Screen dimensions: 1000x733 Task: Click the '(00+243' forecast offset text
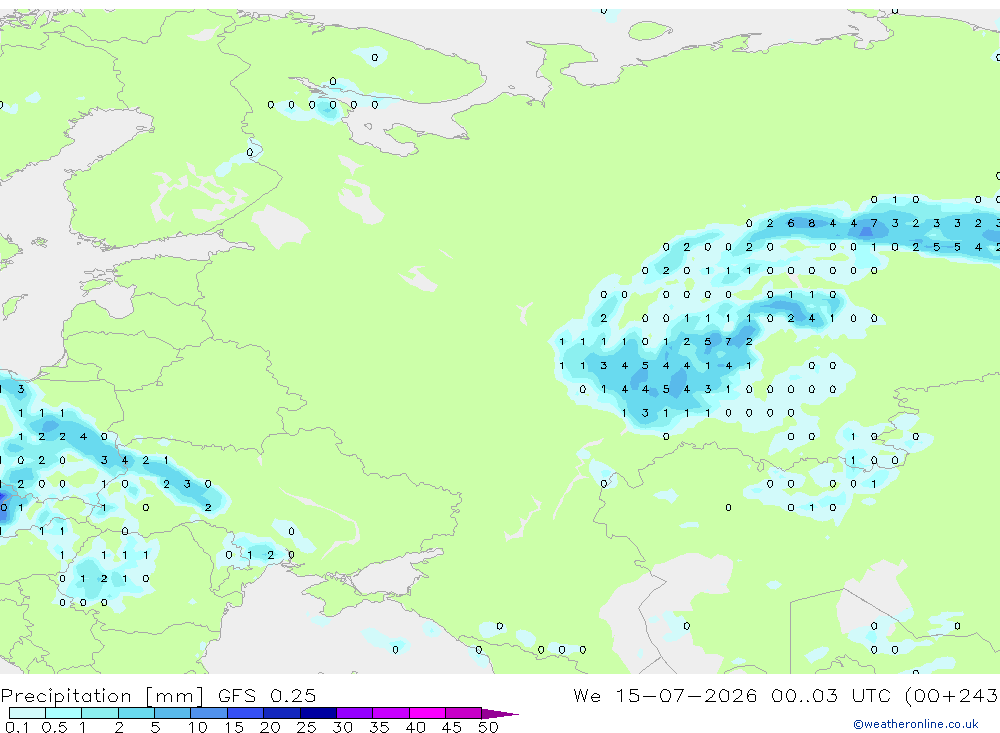(952, 695)
